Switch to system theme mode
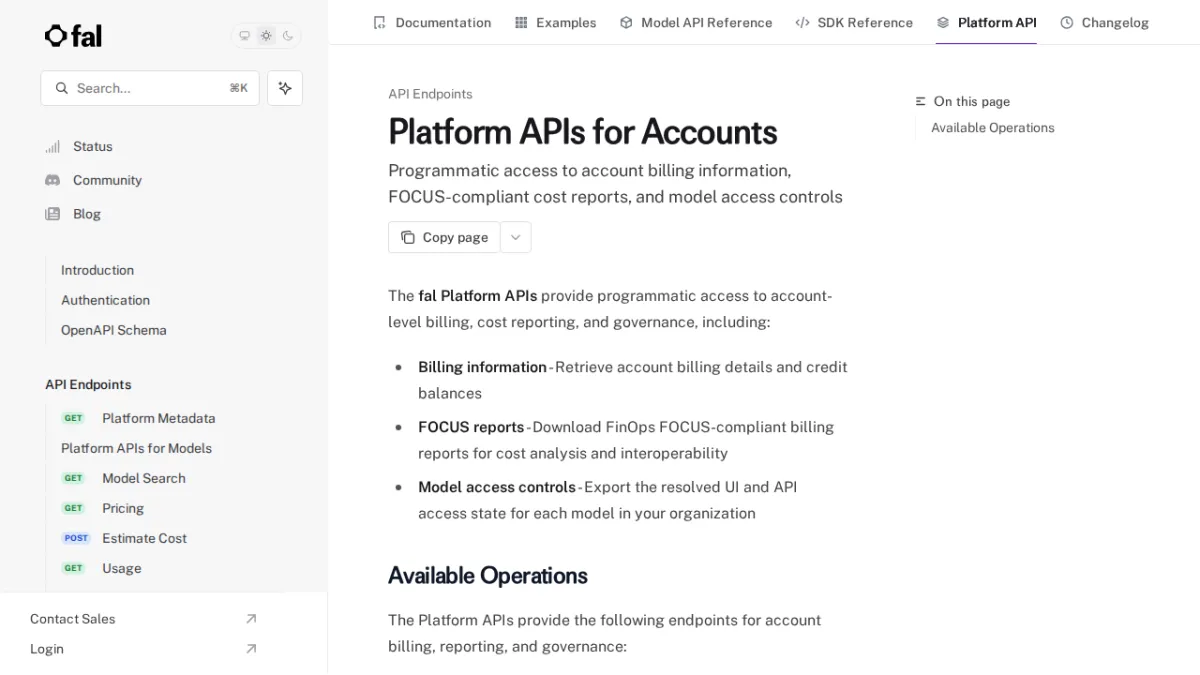 244,36
